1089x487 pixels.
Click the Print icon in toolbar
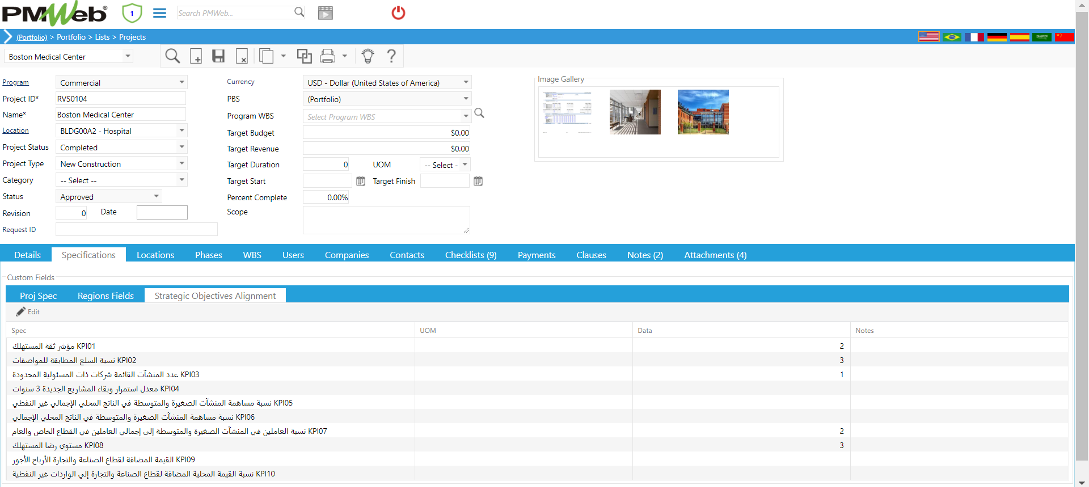(x=327, y=56)
